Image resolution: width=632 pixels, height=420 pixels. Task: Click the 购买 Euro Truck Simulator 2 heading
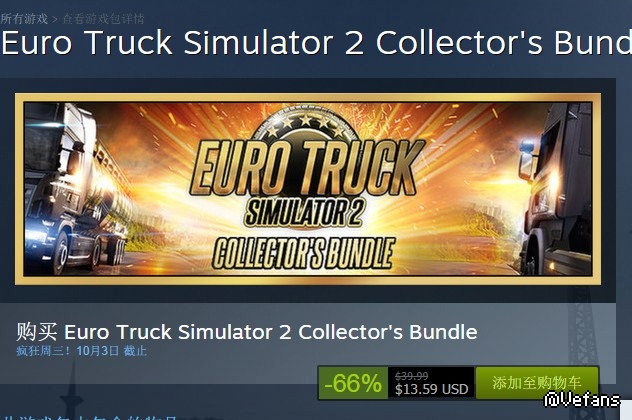(x=247, y=332)
